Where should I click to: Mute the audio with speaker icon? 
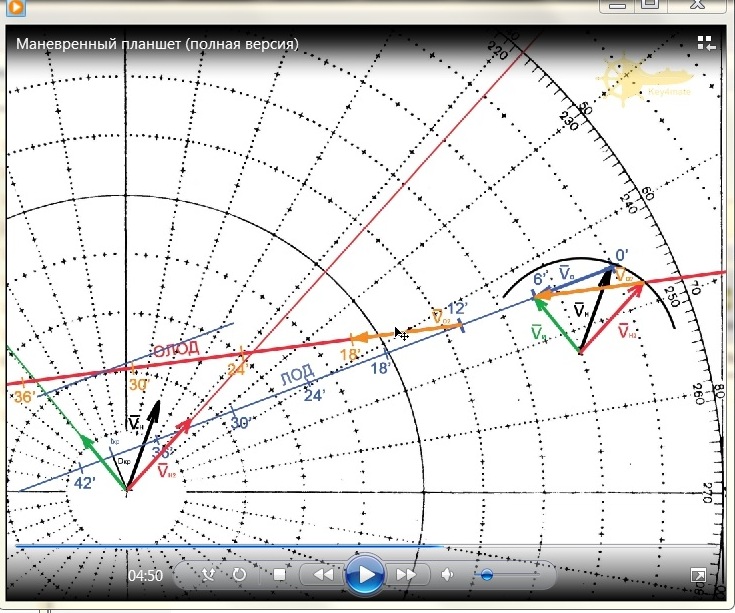[447, 575]
